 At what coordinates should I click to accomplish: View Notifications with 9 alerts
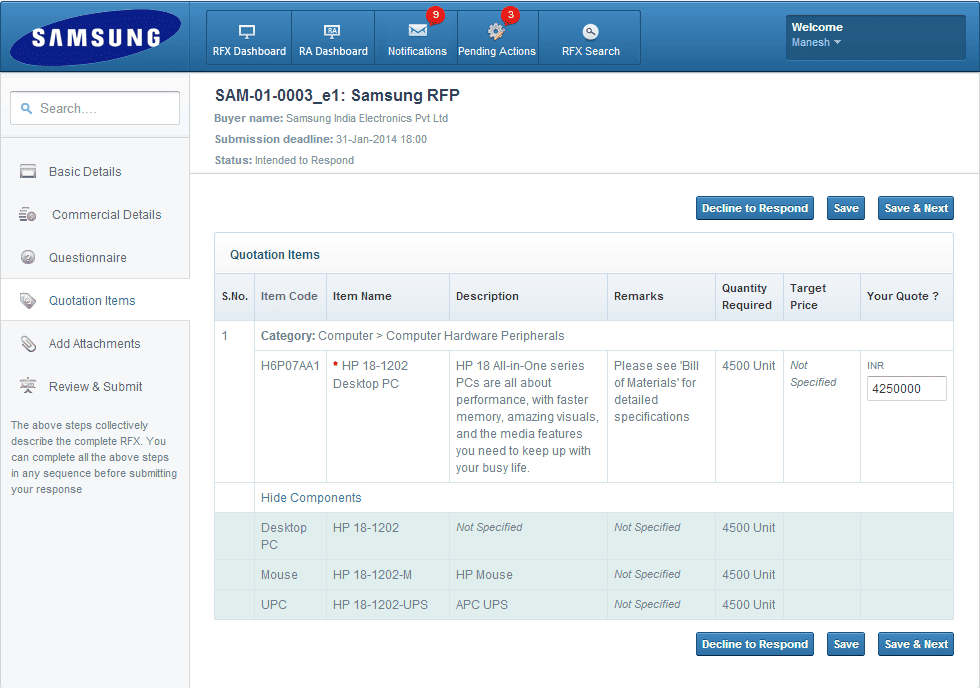click(417, 37)
